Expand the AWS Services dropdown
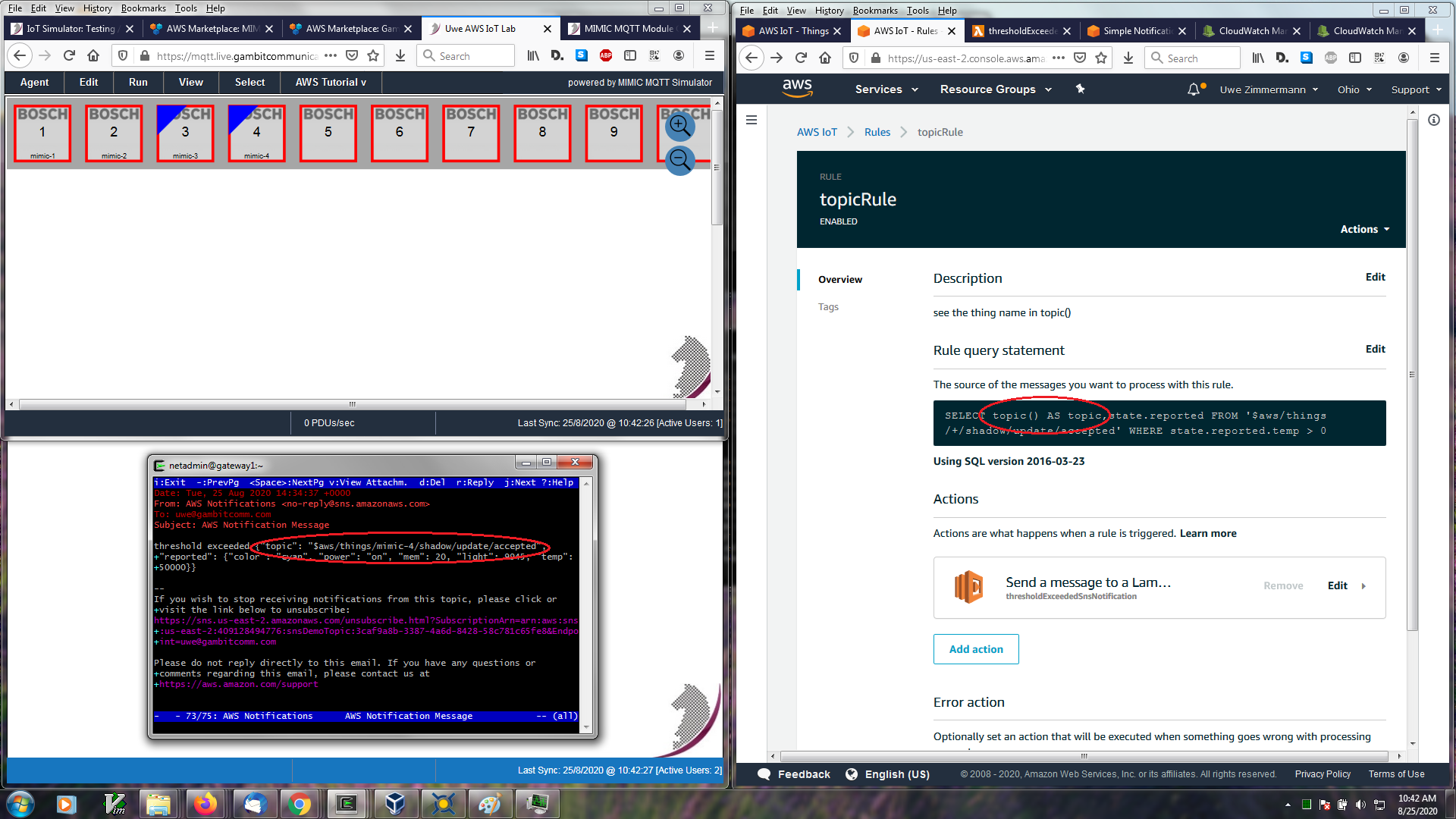The image size is (1456, 819). (x=886, y=89)
